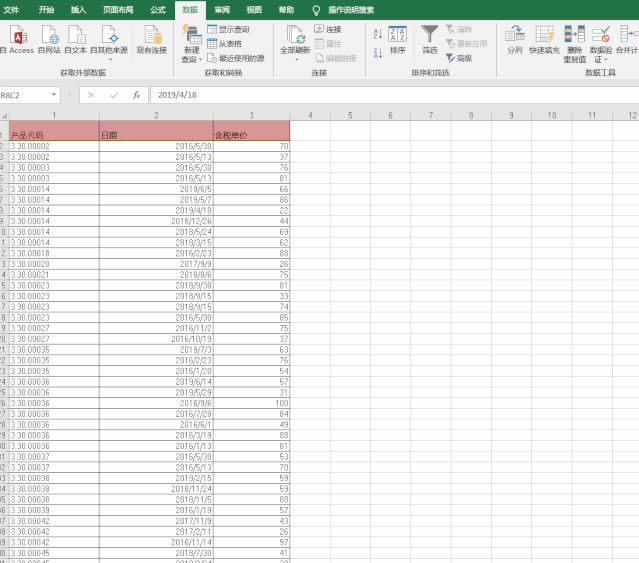The height and width of the screenshot is (563, 639).
Task: Click Remove Duplicates (删除重复值)
Action: click(575, 44)
